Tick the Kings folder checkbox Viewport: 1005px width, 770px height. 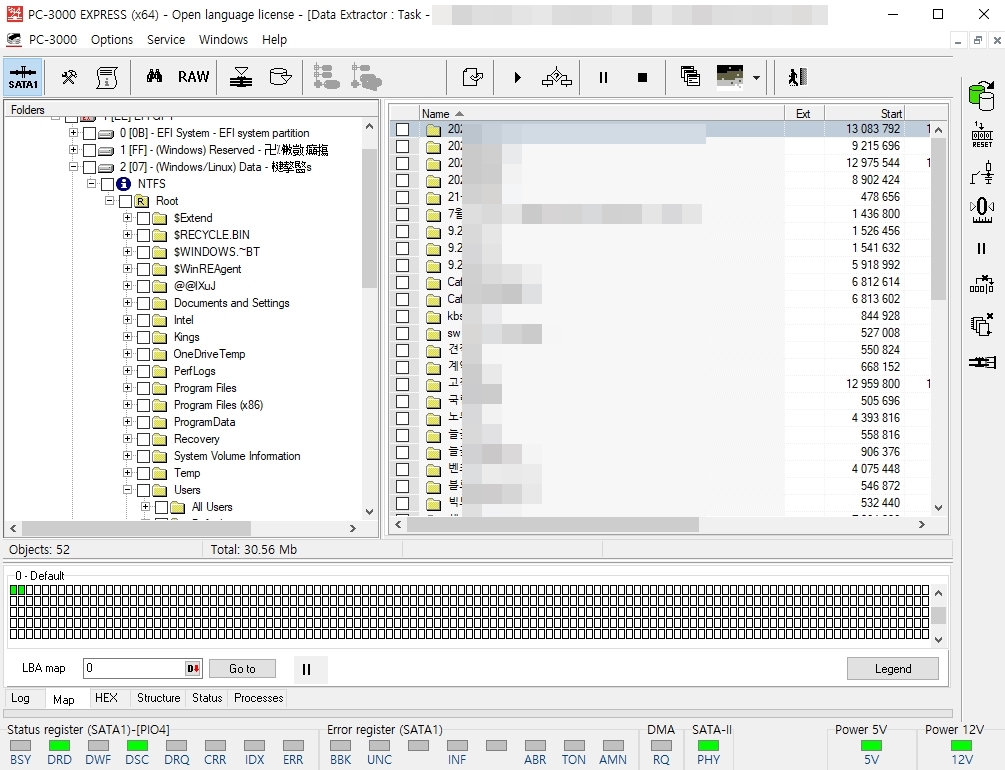tap(144, 337)
